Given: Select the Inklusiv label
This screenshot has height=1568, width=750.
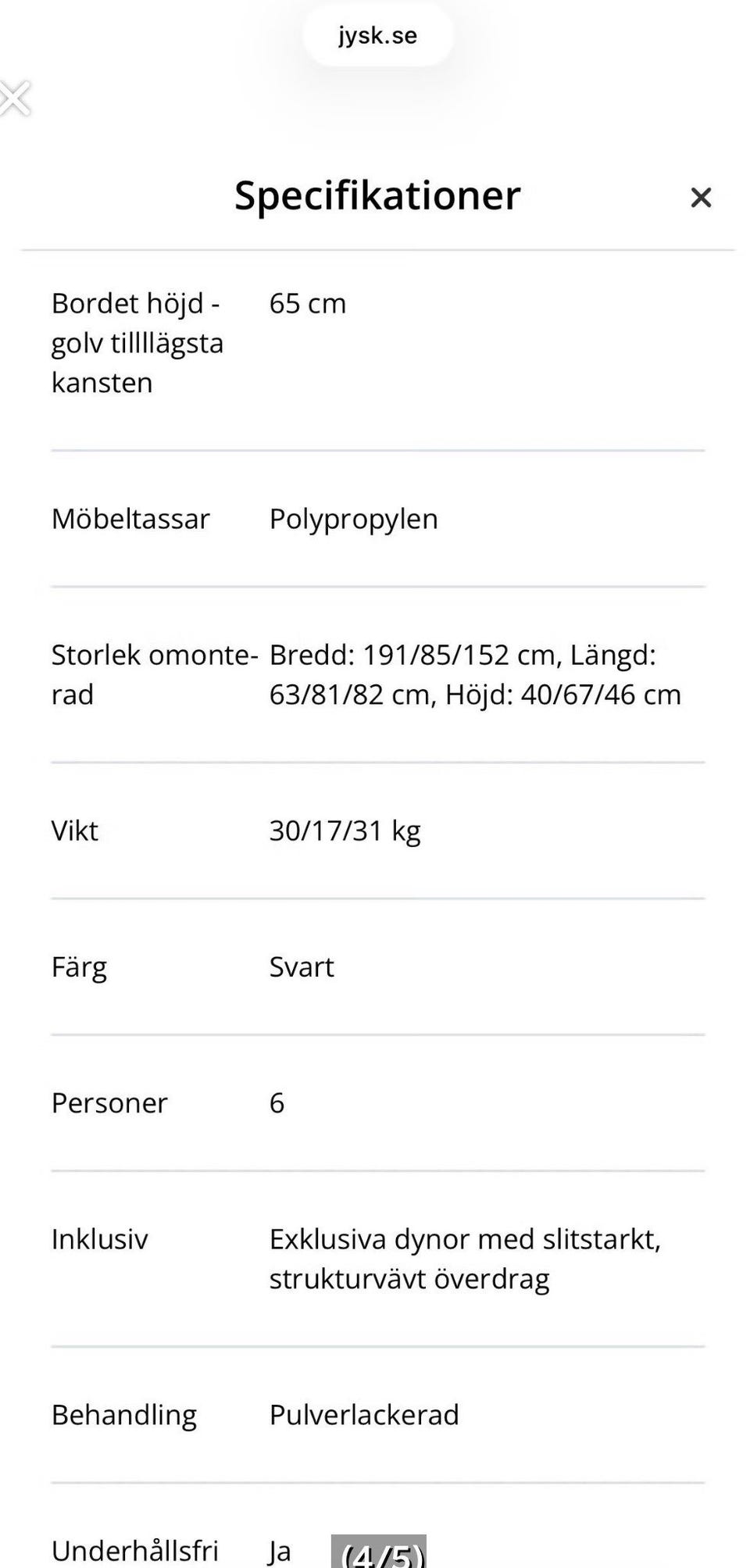Looking at the screenshot, I should click(x=99, y=1239).
